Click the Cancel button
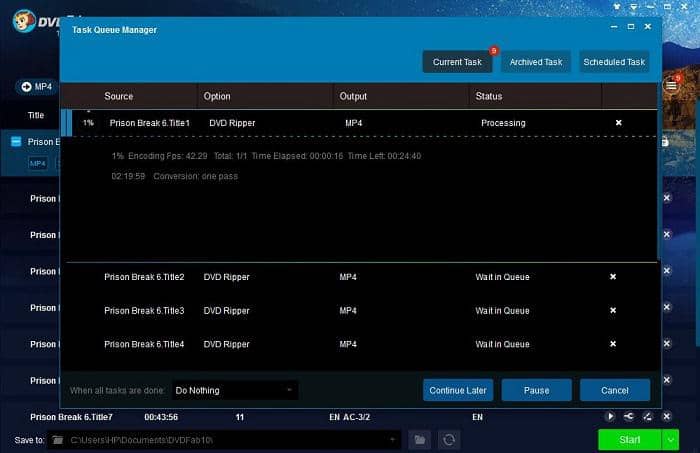Viewport: 700px width, 453px height. (615, 391)
